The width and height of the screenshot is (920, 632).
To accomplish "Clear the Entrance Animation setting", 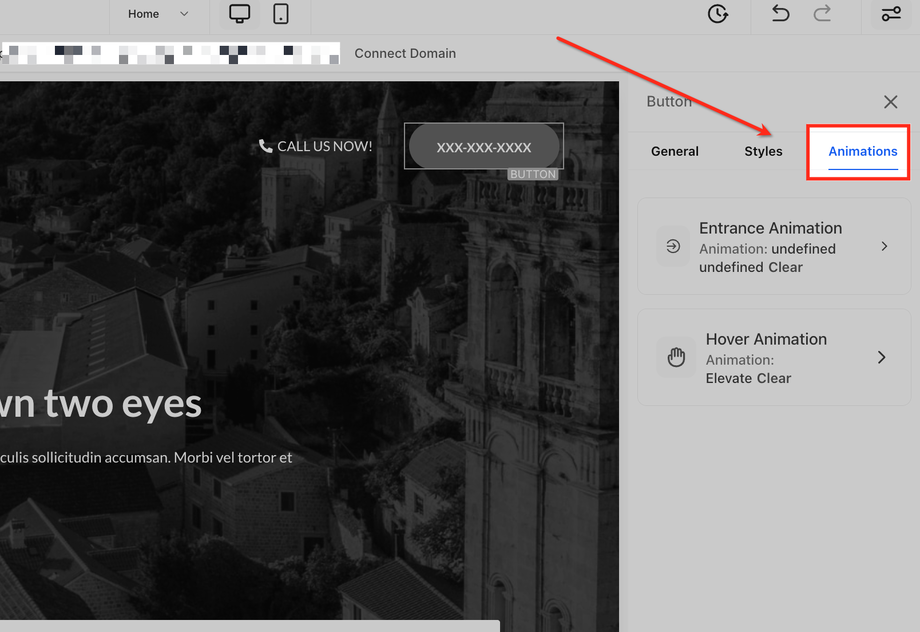I will [x=785, y=267].
